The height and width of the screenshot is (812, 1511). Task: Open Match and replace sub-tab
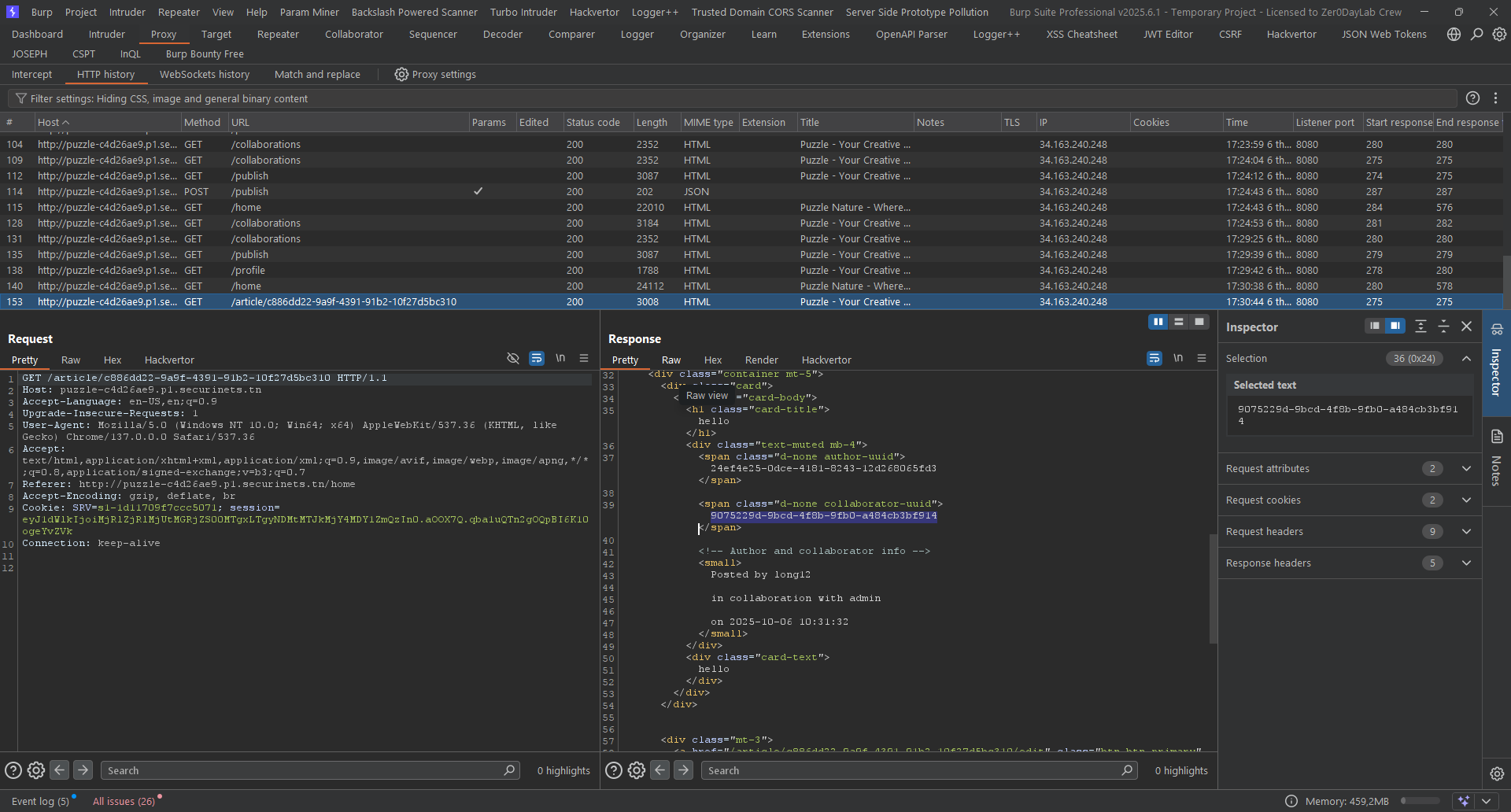pyautogui.click(x=317, y=75)
